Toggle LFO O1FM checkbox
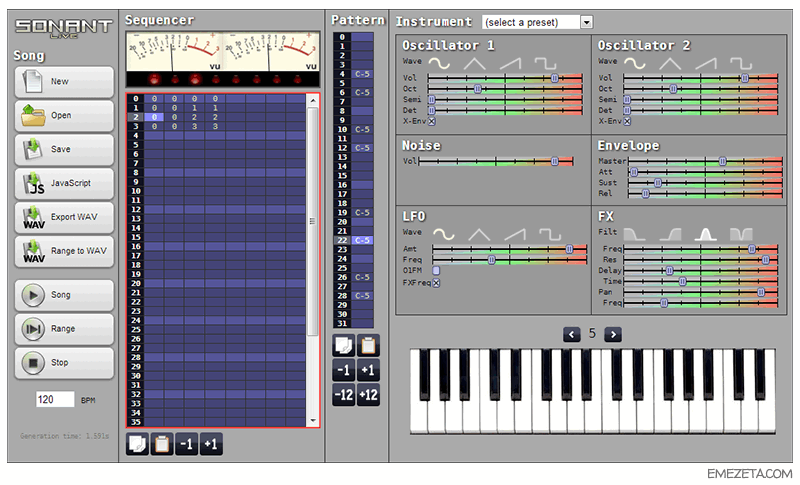Viewport: 800px width, 485px height. tap(436, 270)
